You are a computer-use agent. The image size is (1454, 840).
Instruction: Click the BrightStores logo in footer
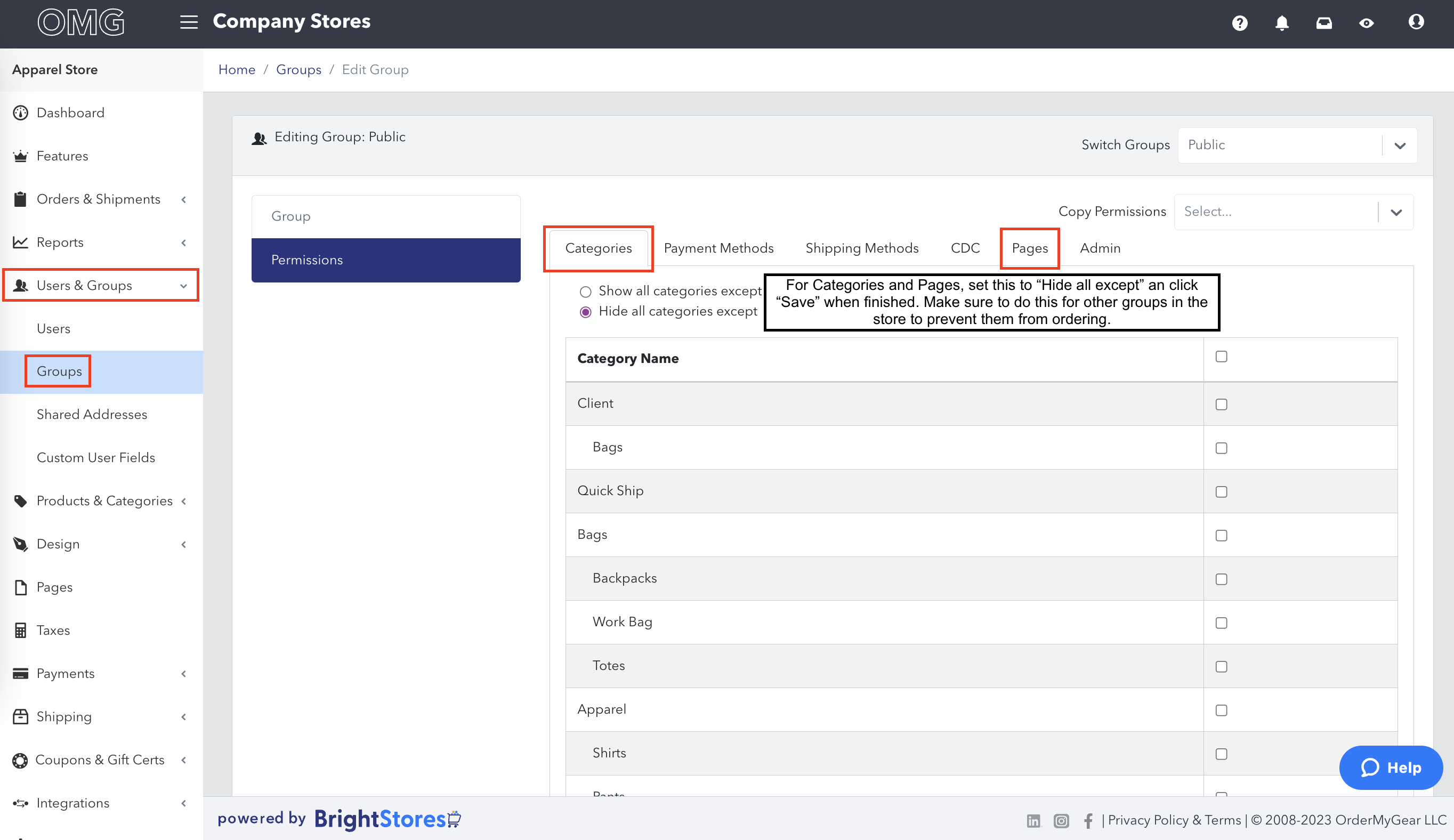pyautogui.click(x=387, y=819)
